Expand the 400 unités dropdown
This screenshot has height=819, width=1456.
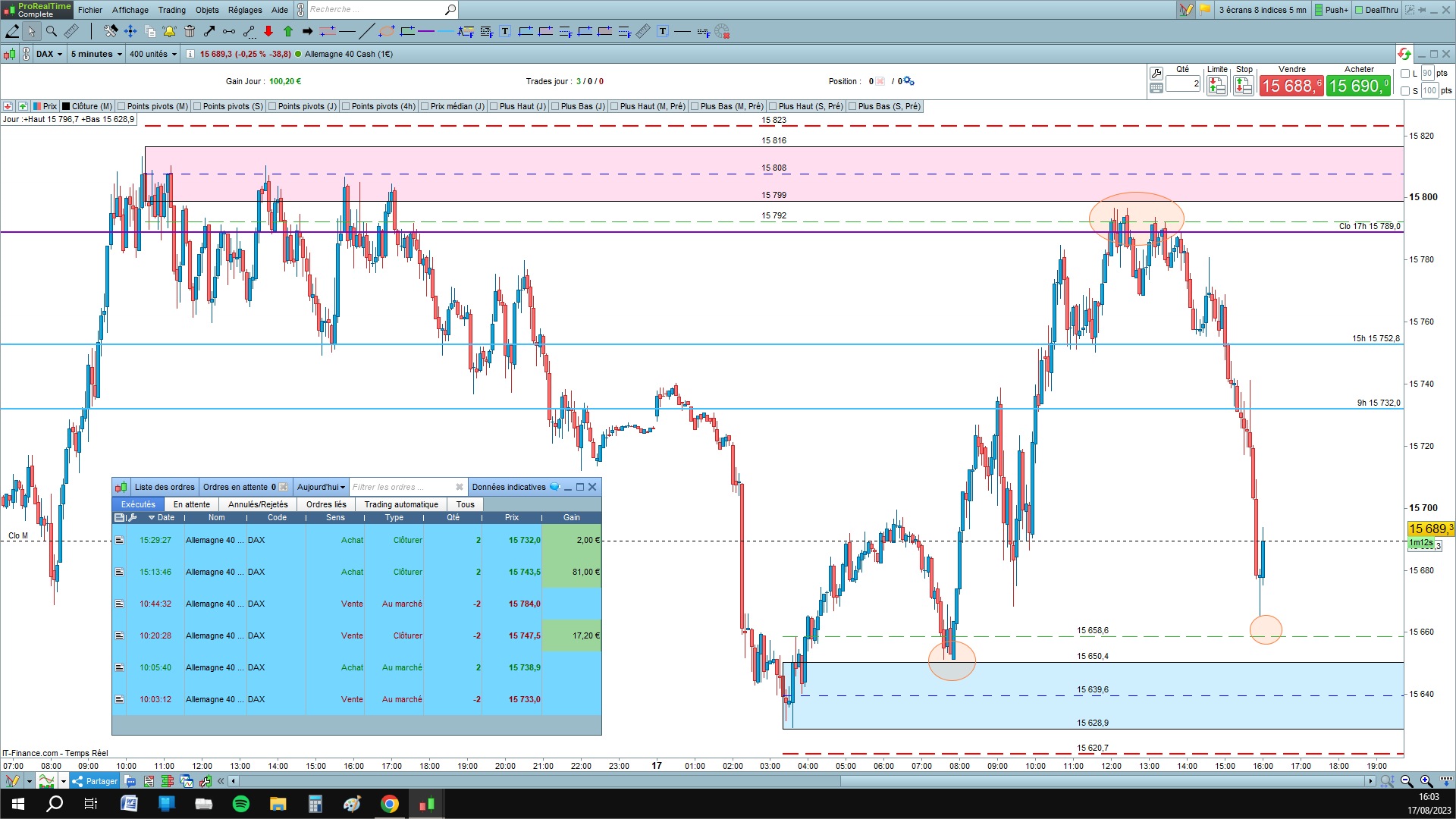pos(152,54)
